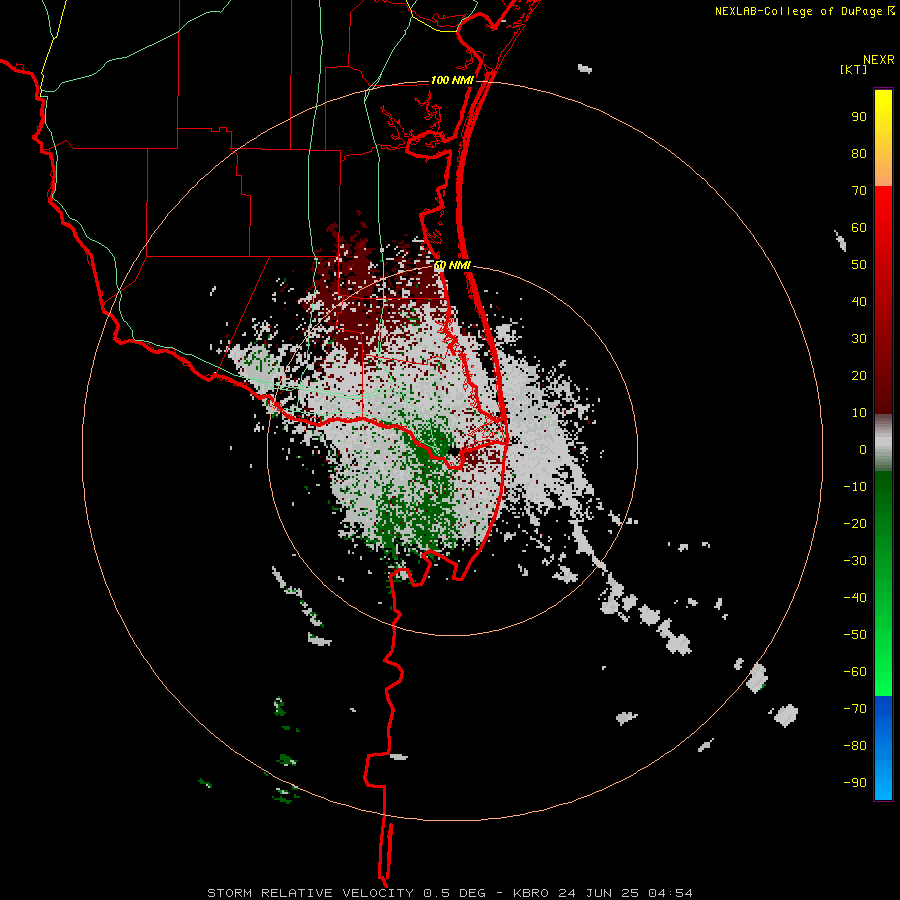This screenshot has height=900, width=900.
Task: Click the -30 value on velocity scale
Action: pyautogui.click(x=855, y=561)
